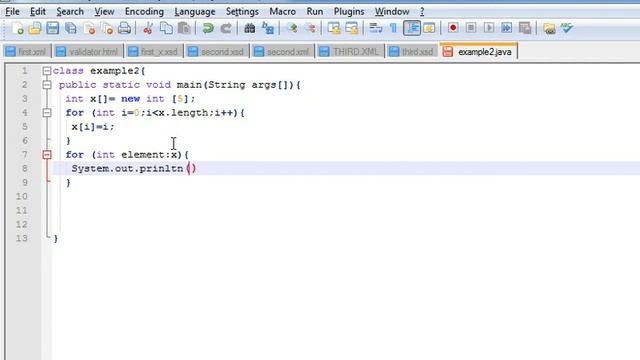Screen dimensions: 640x360
Task: Create a new document with New icon
Action: pos(17,28)
